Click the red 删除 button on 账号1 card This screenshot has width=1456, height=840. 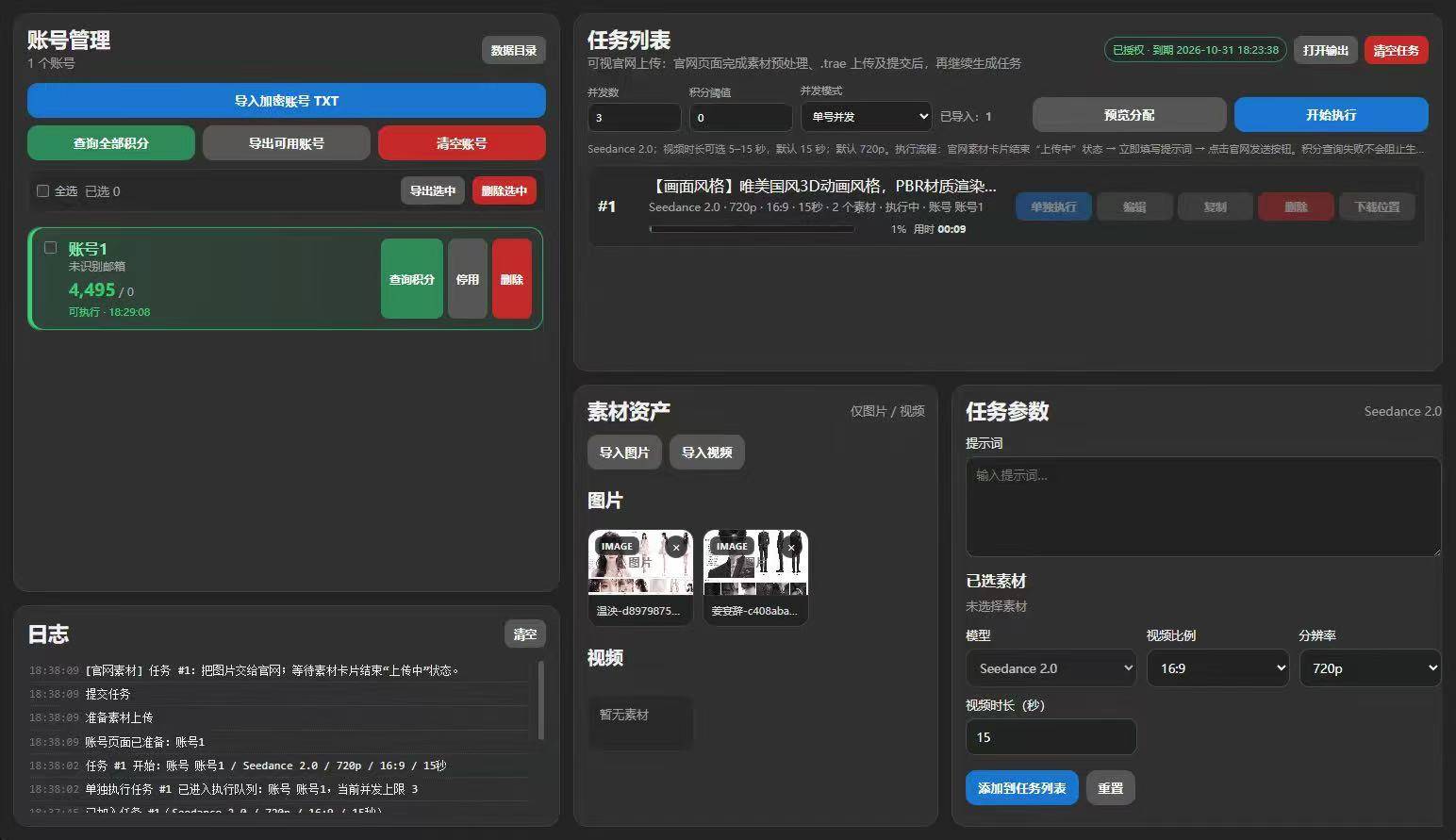[512, 279]
